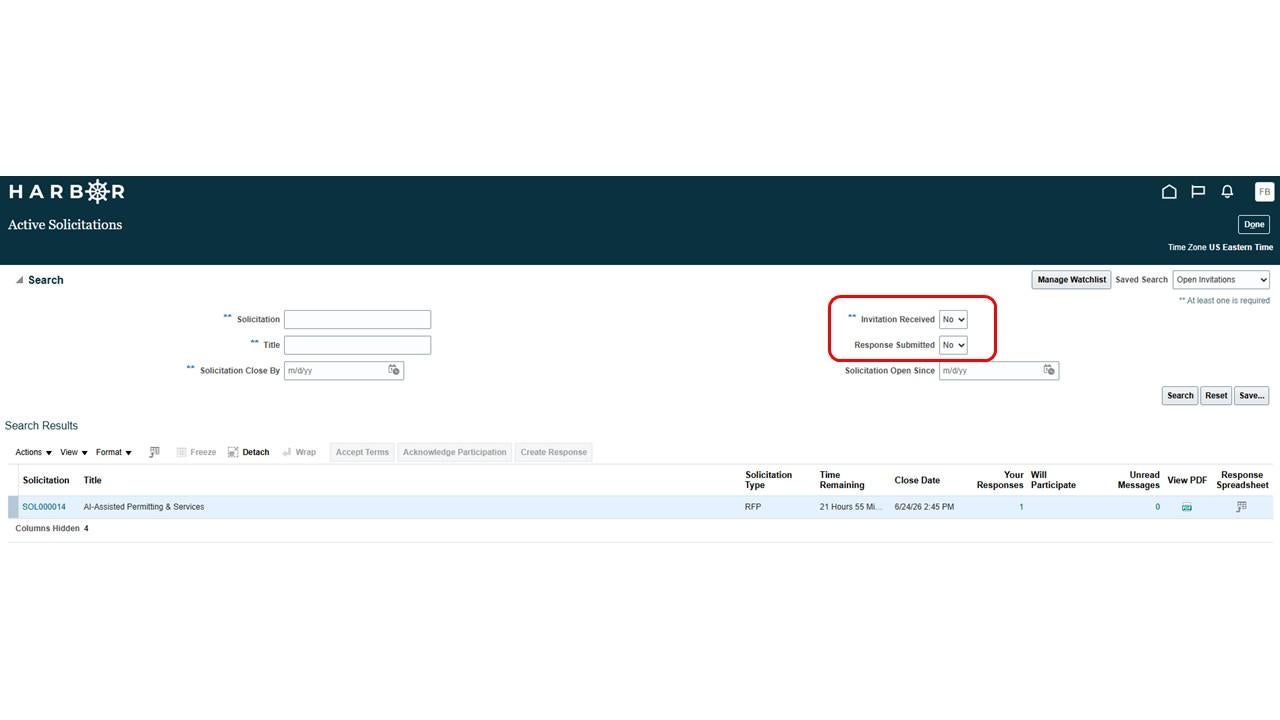The image size is (1280, 720).
Task: Sort by Solicitation column header
Action: point(46,480)
